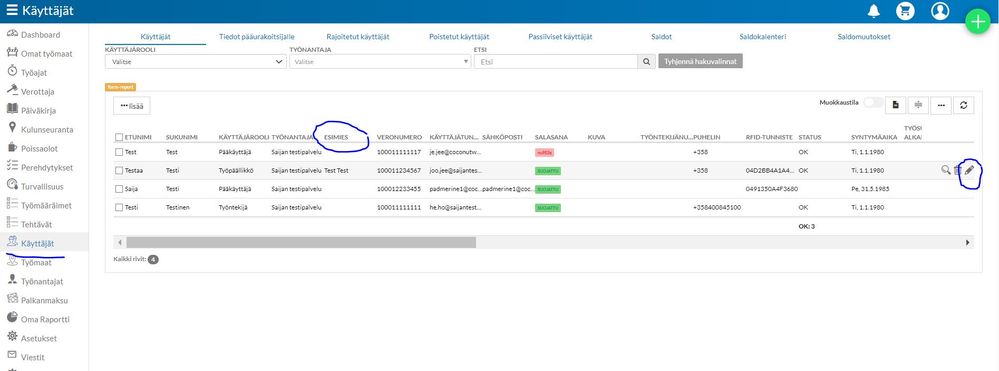Sort by STATUS column header

809,137
